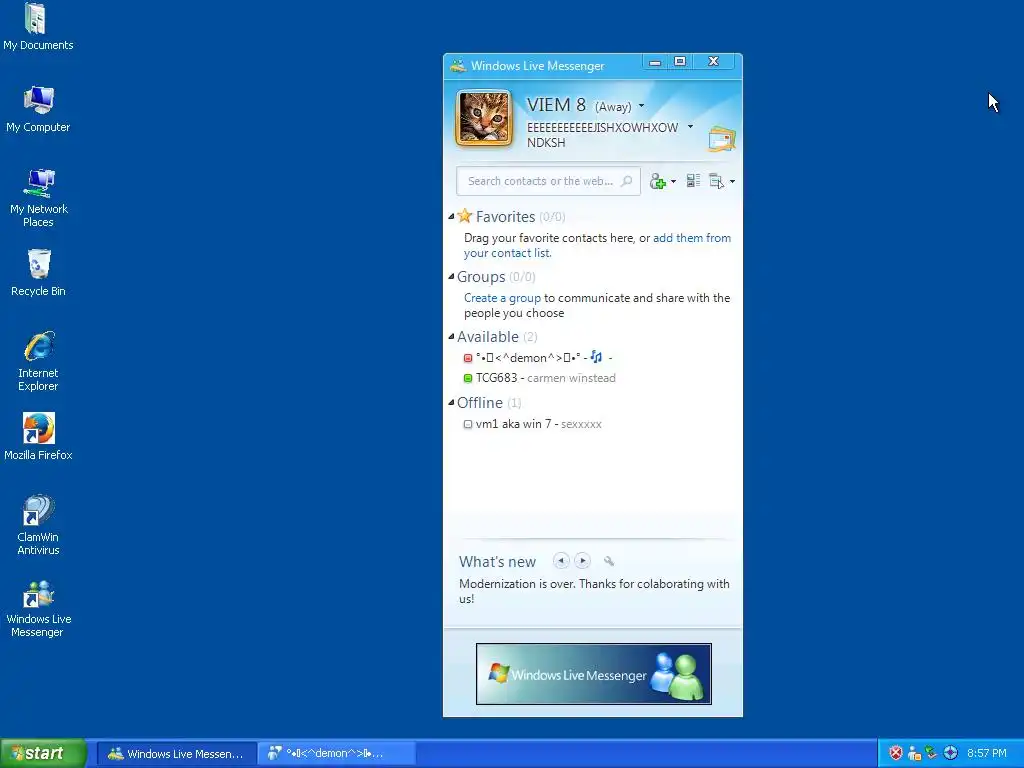Click the 'Create a group' link

coord(502,298)
